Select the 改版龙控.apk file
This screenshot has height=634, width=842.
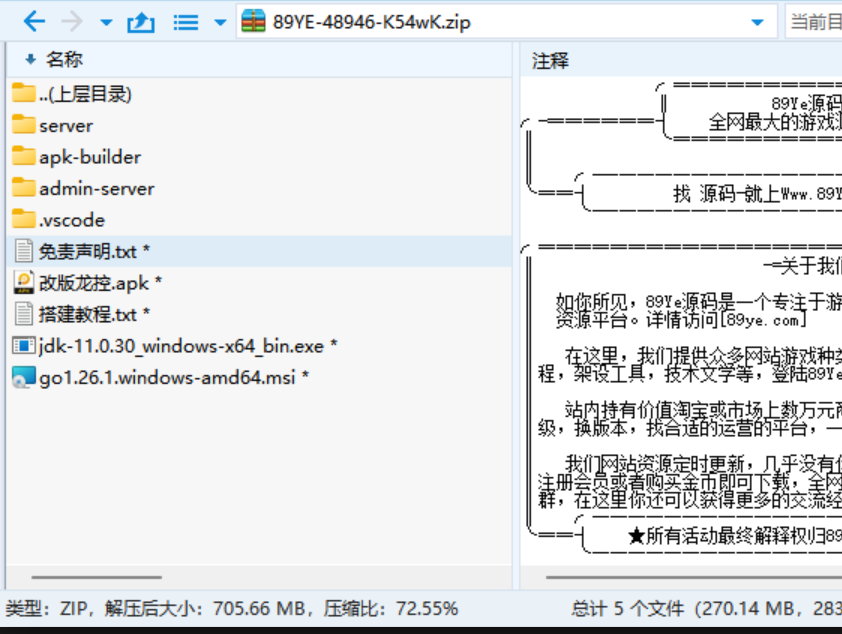tap(94, 283)
